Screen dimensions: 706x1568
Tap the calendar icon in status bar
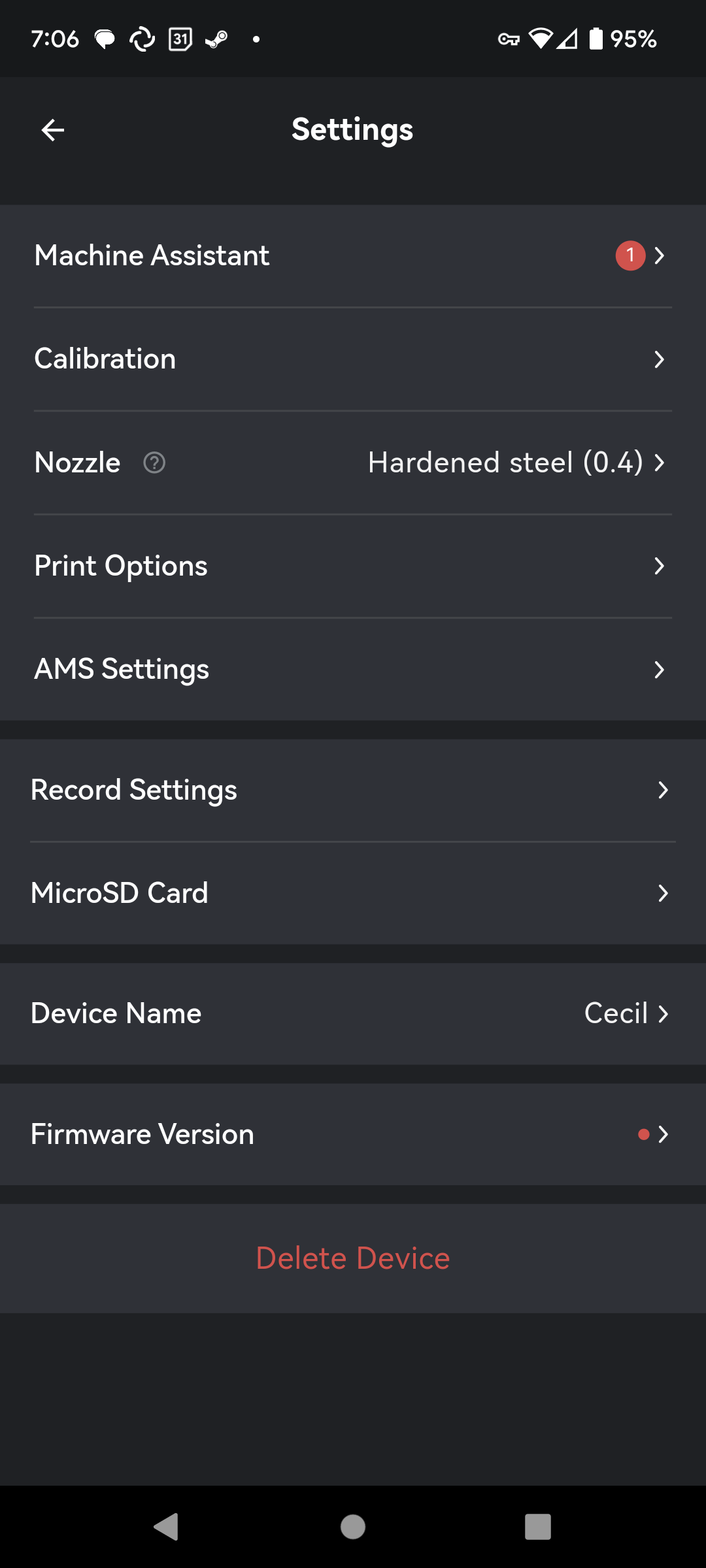(x=180, y=39)
